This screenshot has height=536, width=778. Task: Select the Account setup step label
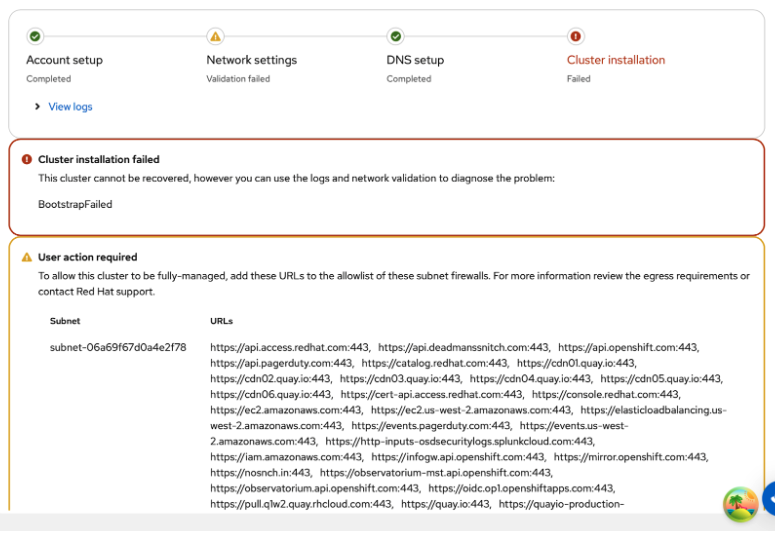point(64,60)
